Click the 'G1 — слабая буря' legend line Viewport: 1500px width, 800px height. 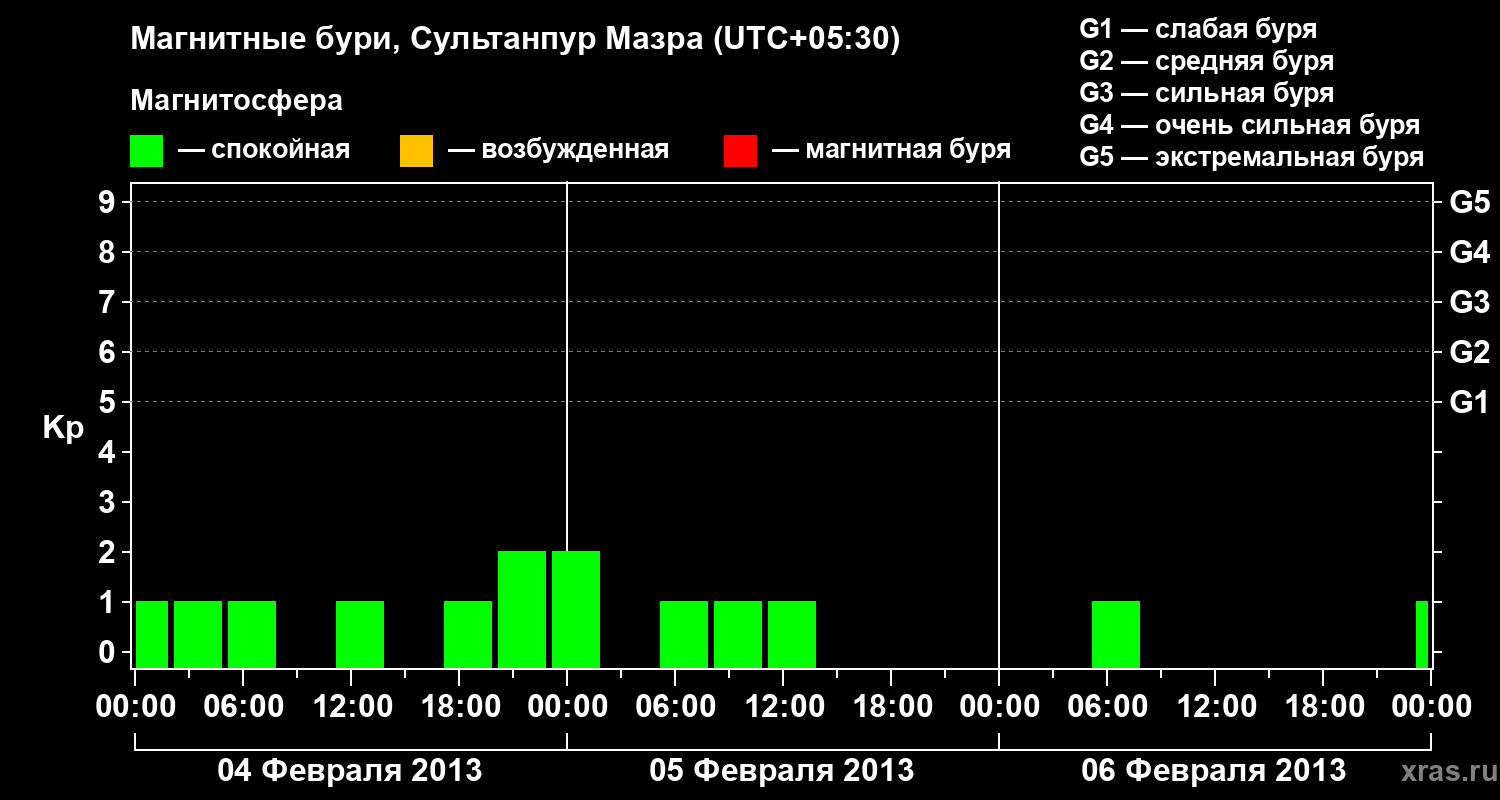(x=1198, y=29)
